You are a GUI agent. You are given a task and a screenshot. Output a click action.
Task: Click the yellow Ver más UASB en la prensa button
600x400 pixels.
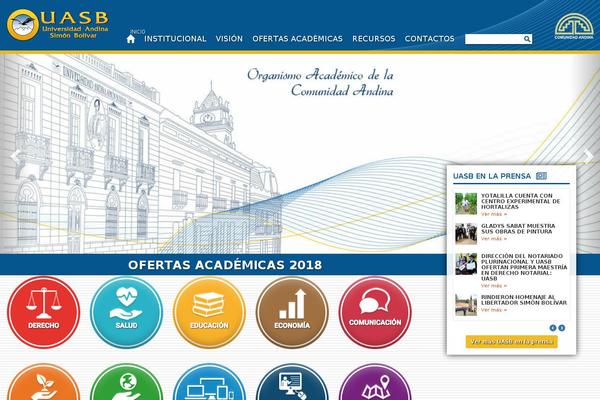(511, 341)
